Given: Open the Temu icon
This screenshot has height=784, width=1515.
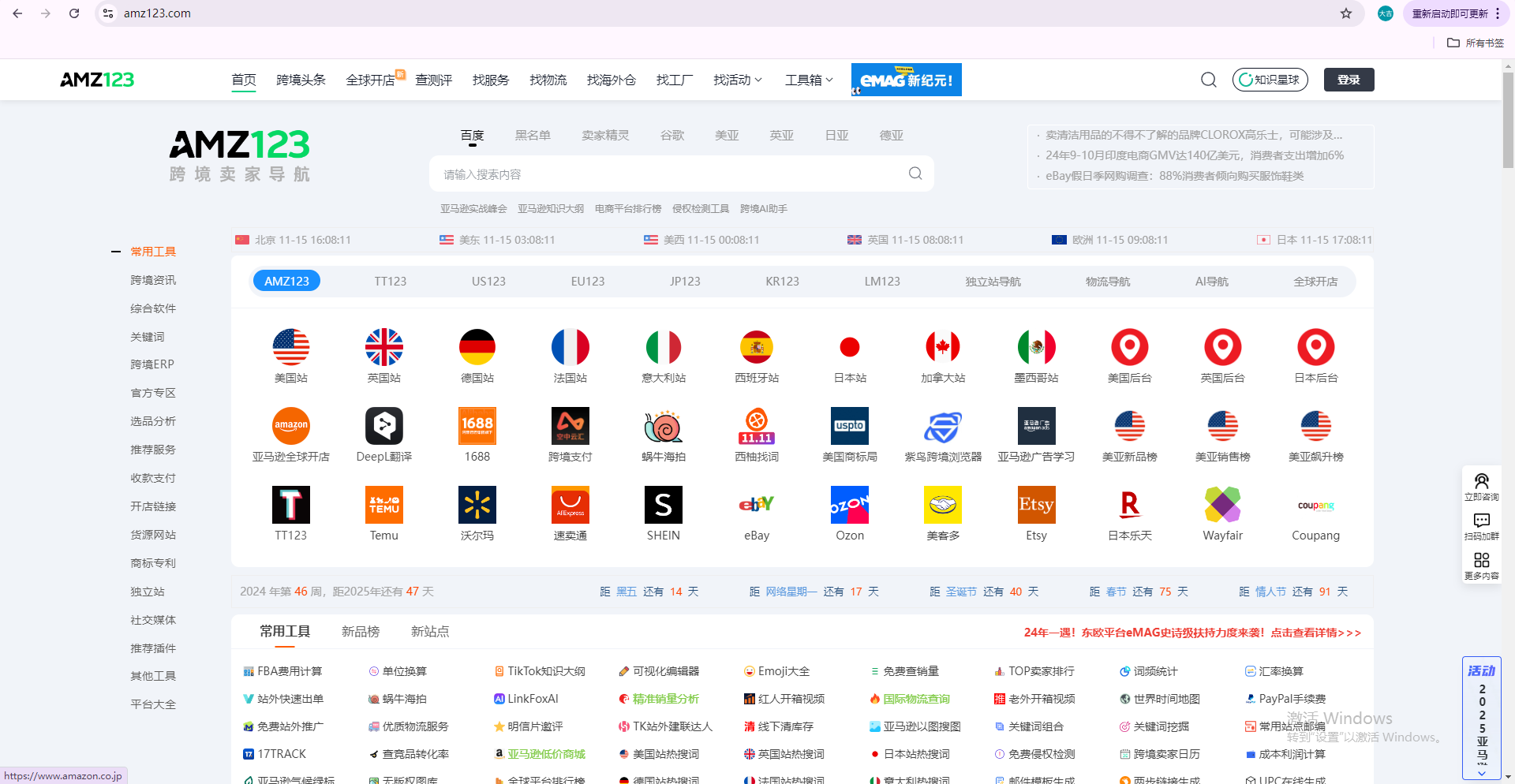Looking at the screenshot, I should [384, 505].
